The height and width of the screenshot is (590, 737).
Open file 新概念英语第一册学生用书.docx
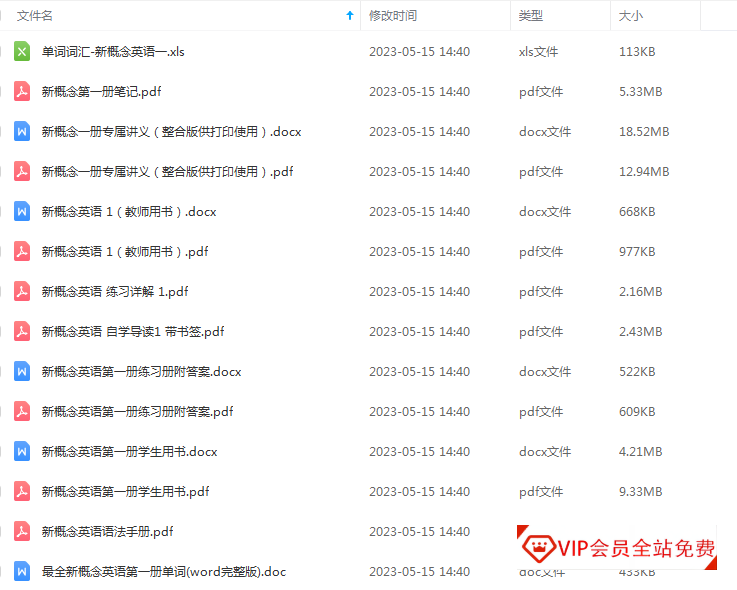pos(129,451)
